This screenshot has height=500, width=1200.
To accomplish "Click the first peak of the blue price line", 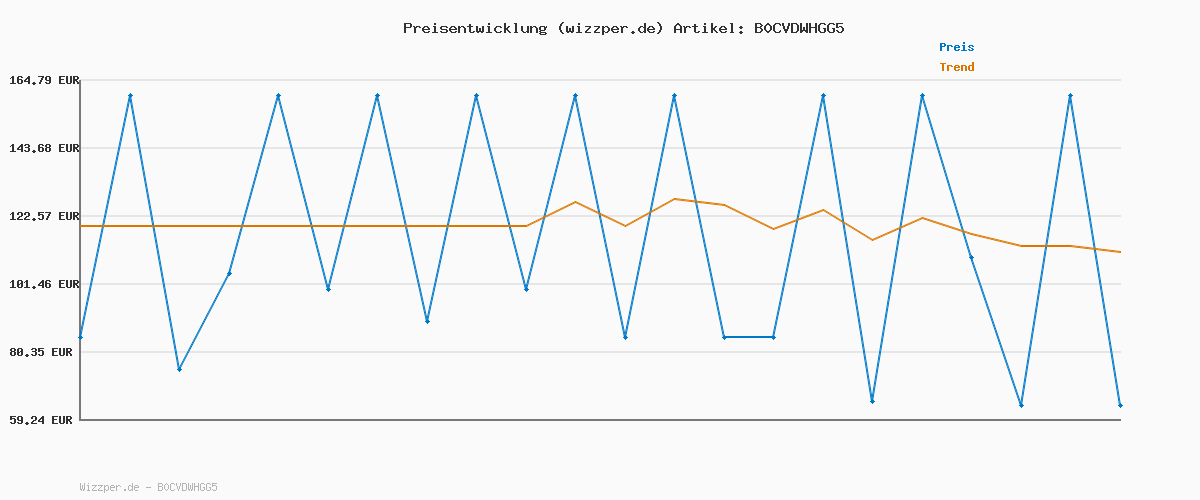I will tap(130, 96).
